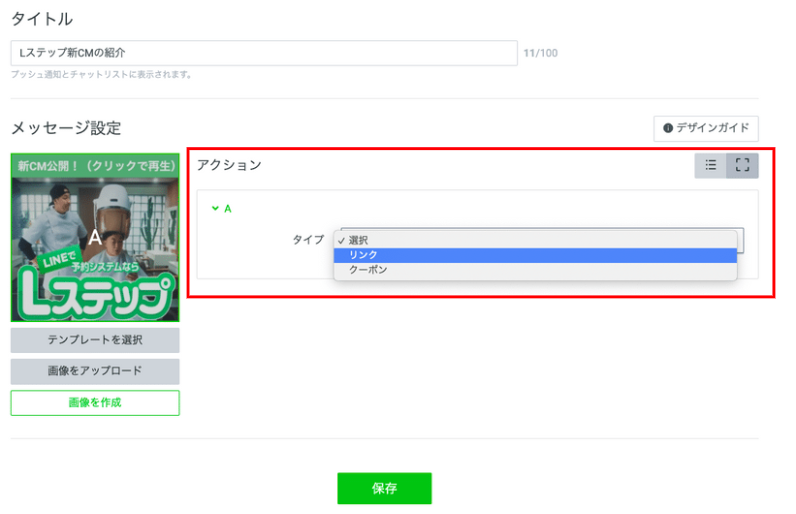Image resolution: width=796 pixels, height=514 pixels.
Task: Open the デザインガイド button
Action: point(706,128)
